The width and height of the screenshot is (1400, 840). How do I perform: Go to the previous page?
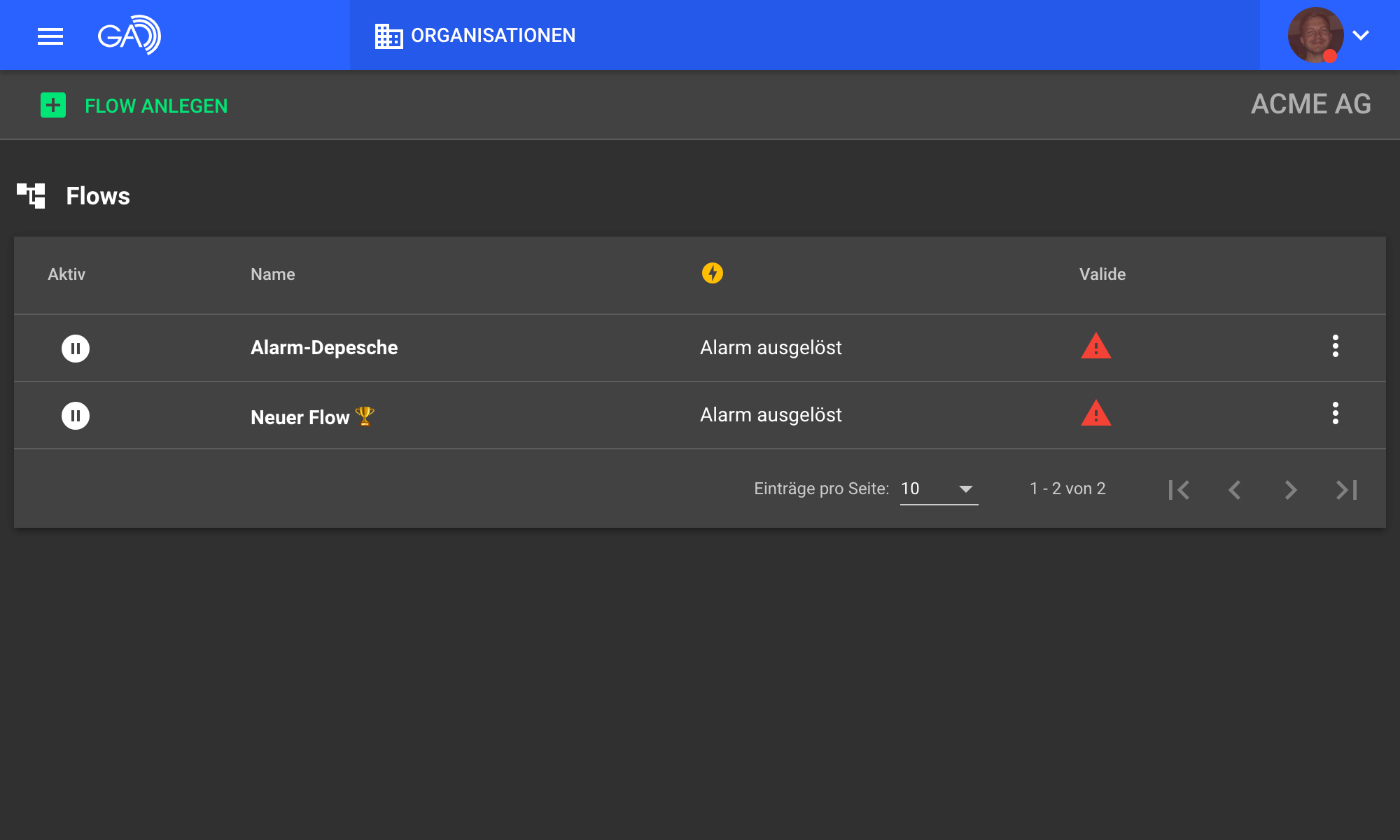1235,489
